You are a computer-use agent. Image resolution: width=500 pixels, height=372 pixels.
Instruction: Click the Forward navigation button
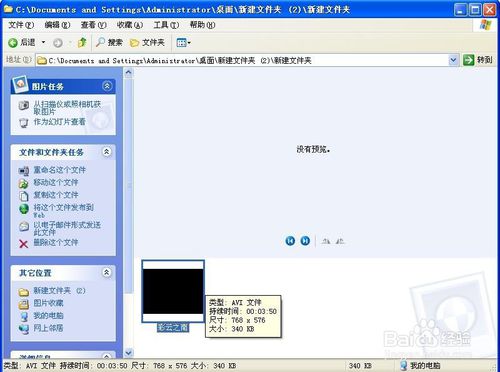[58, 43]
